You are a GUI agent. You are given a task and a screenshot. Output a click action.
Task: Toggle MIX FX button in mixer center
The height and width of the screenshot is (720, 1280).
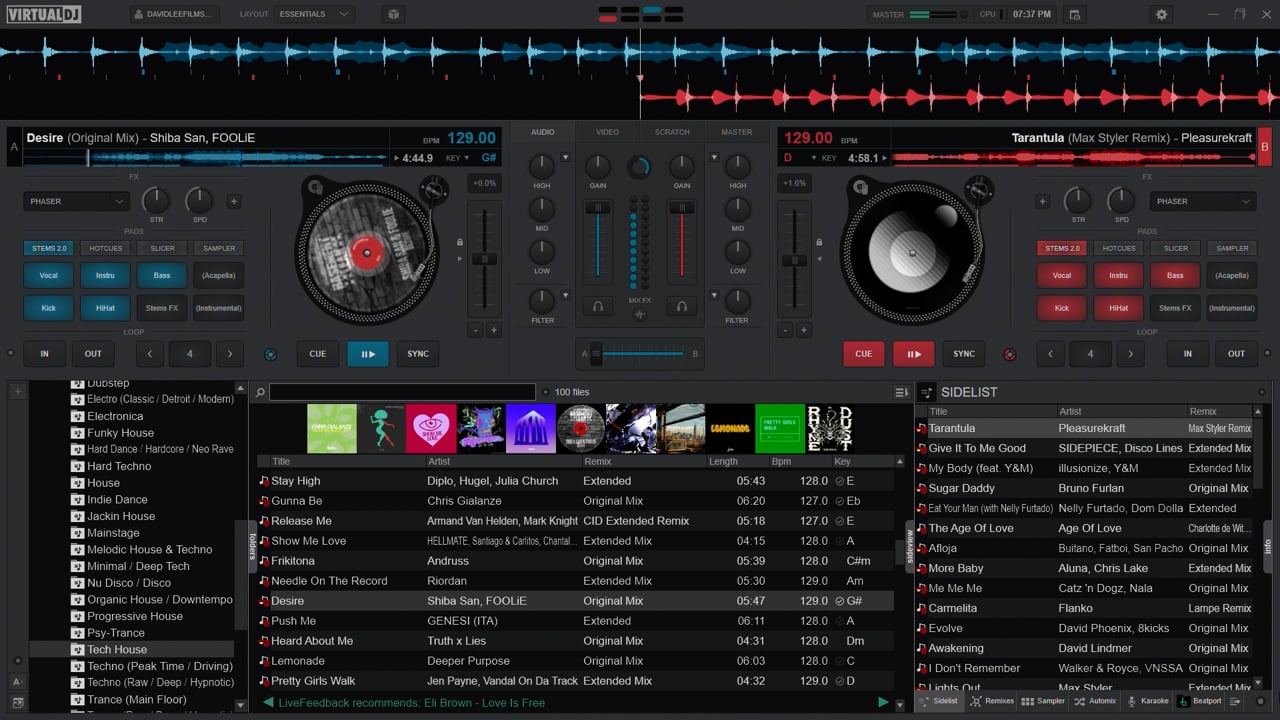(x=640, y=314)
